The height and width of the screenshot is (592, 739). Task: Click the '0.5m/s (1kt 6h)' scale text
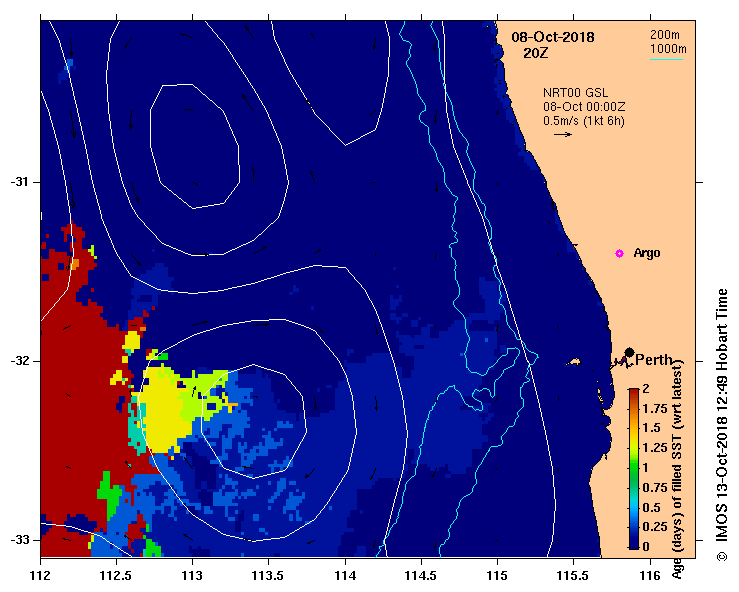coord(583,121)
